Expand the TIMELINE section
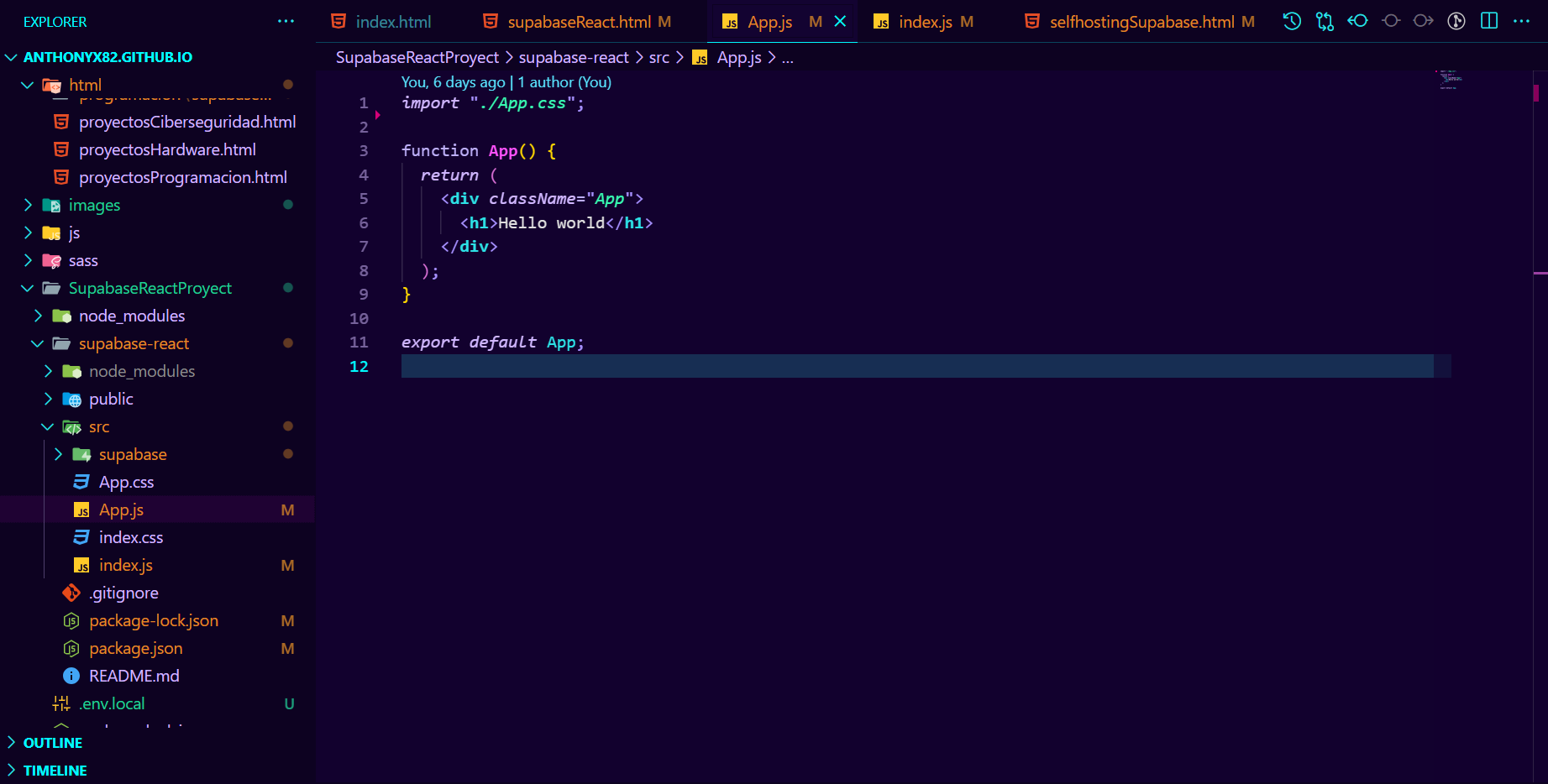The image size is (1548, 784). pyautogui.click(x=55, y=771)
